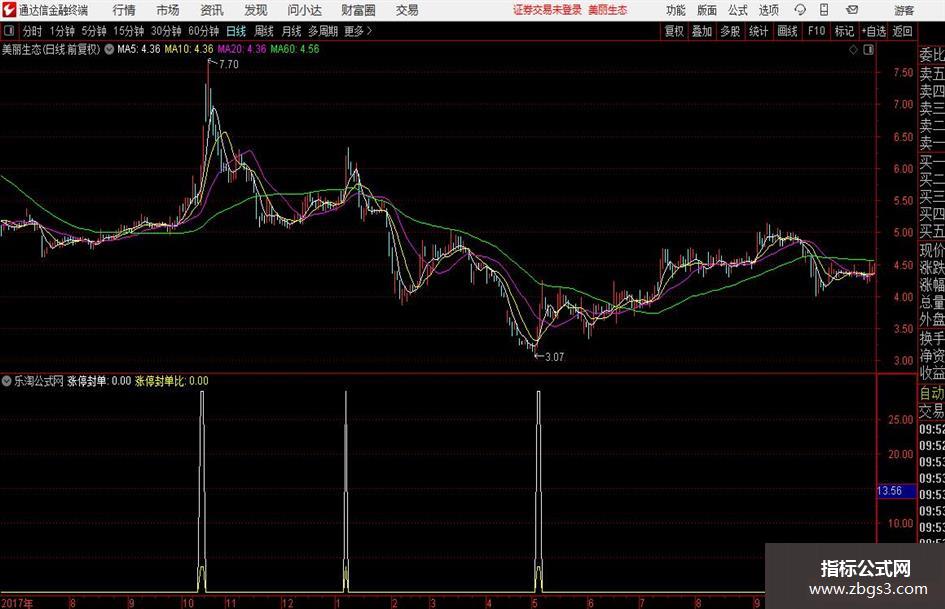
Task: Expand the main chart indicator dropdown arrow
Action: (x=109, y=49)
